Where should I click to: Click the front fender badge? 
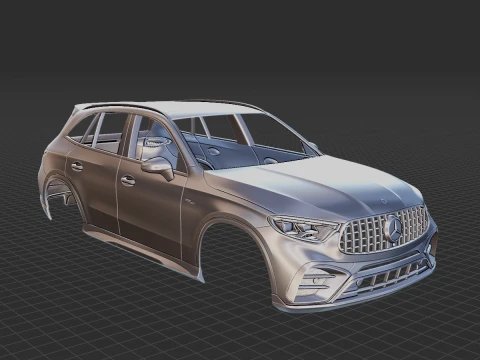pyautogui.click(x=190, y=201)
